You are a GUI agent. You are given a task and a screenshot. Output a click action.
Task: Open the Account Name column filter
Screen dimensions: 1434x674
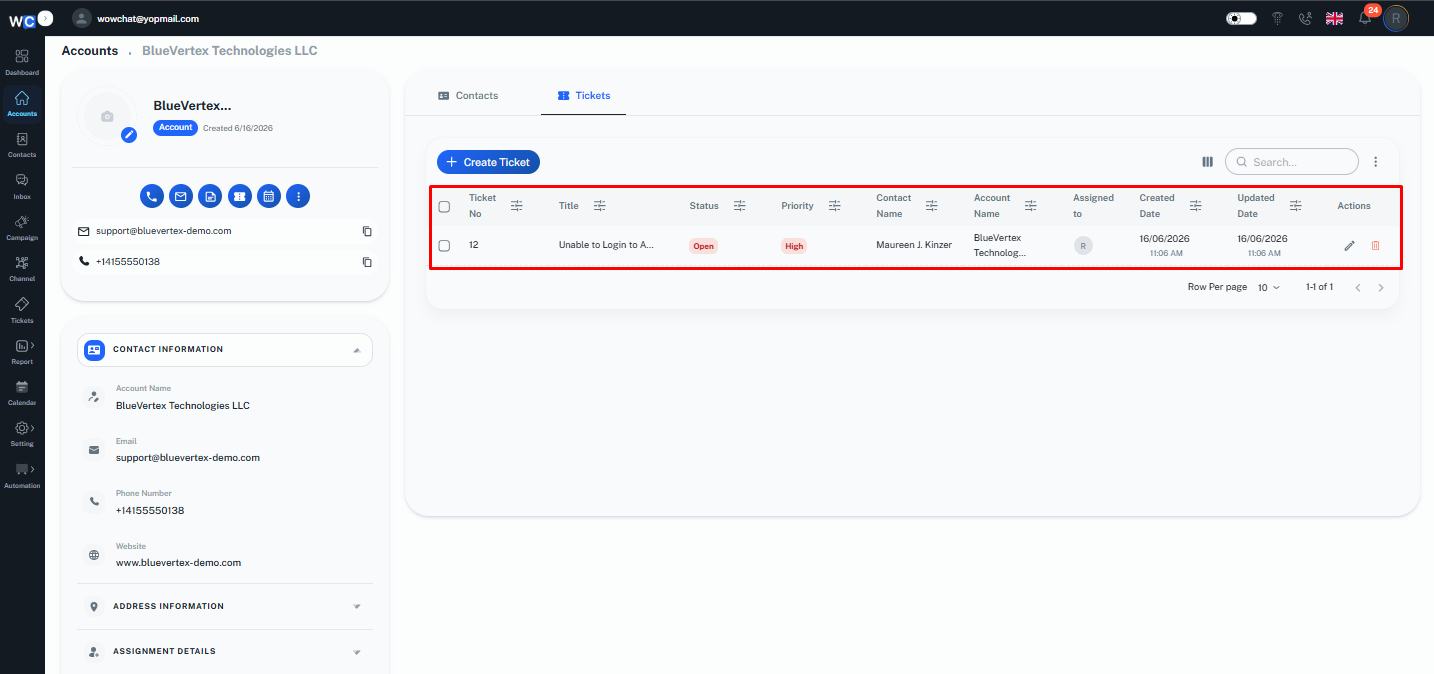(1031, 206)
